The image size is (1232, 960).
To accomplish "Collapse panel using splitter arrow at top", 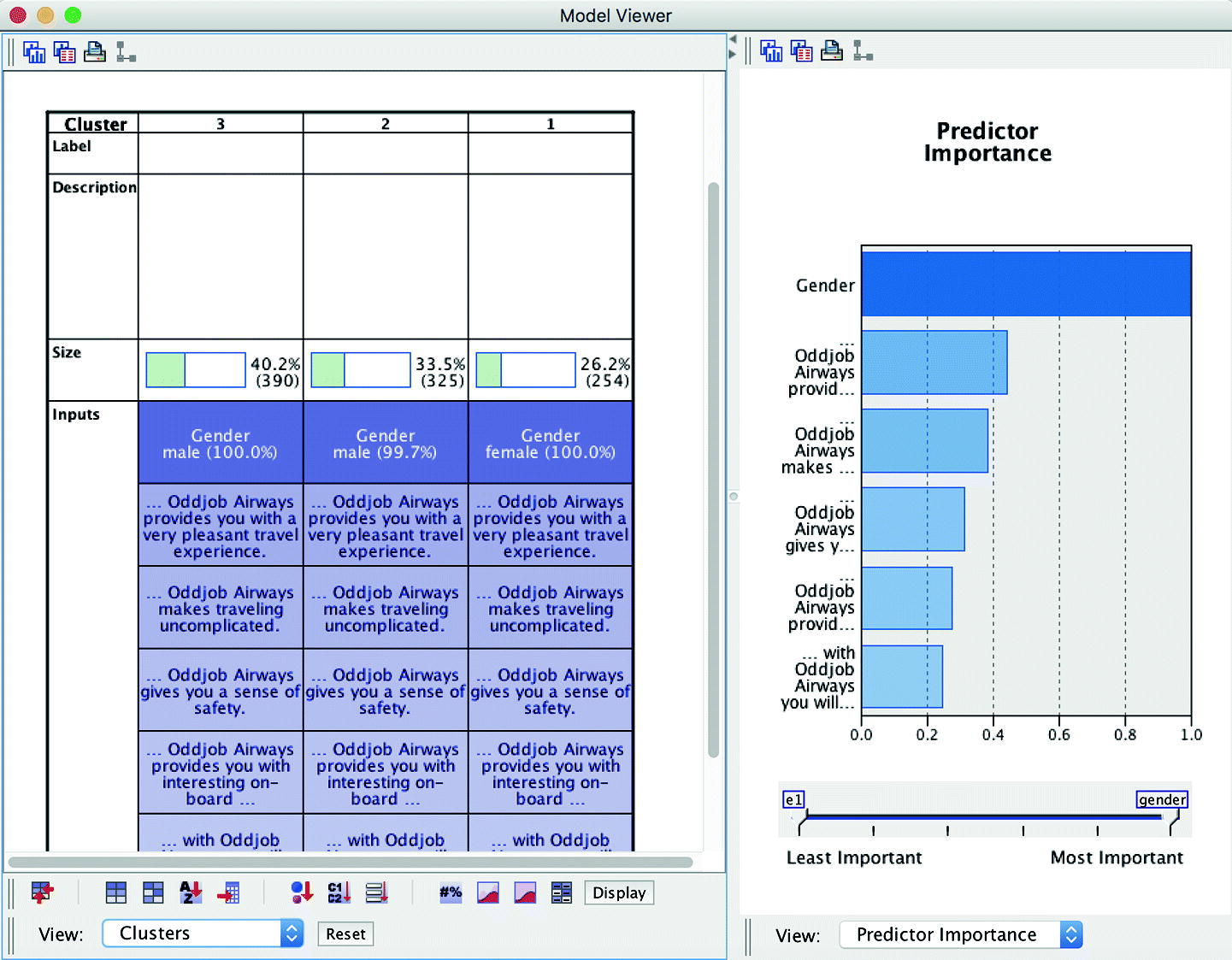I will 733,39.
